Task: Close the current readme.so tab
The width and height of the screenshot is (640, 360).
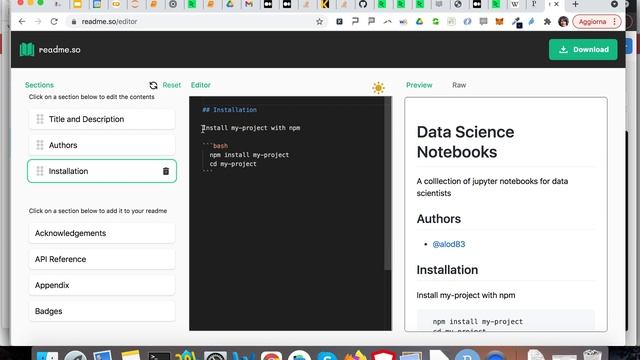Action: point(556,4)
